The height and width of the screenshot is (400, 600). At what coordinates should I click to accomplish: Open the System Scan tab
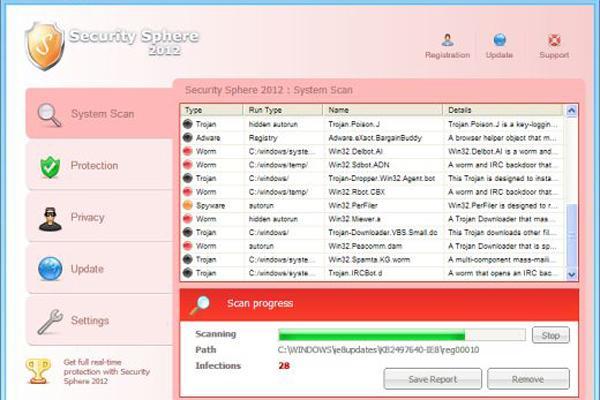(x=99, y=114)
